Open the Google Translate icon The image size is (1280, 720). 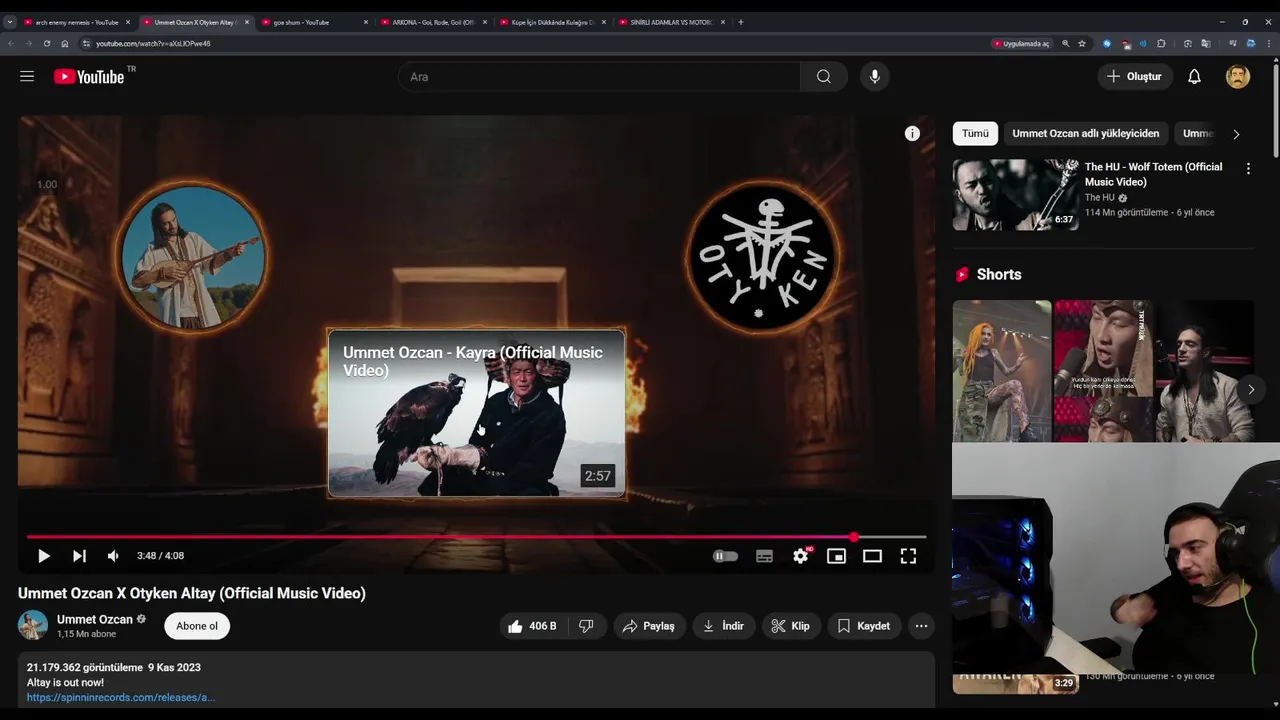coord(1206,44)
